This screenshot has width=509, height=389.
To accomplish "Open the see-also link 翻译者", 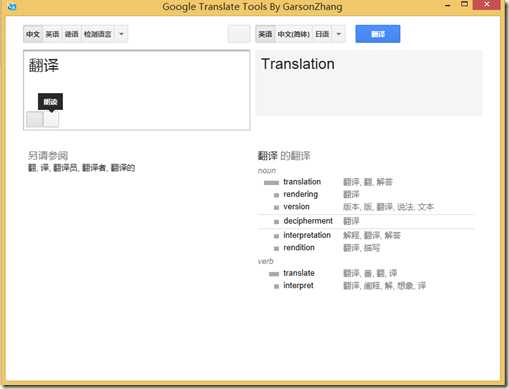I will tap(94, 168).
